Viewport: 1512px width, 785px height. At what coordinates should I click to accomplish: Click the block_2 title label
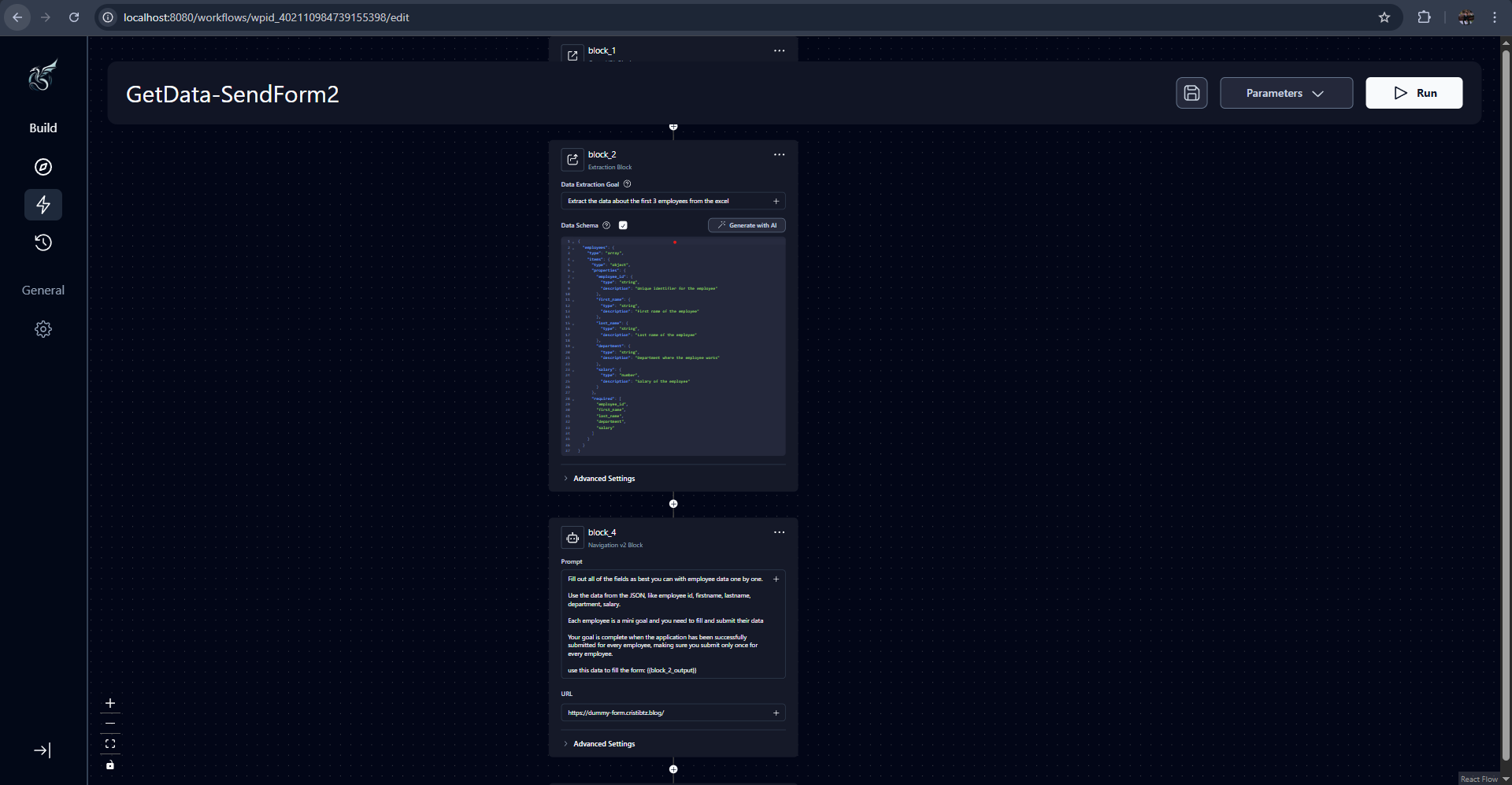click(602, 154)
